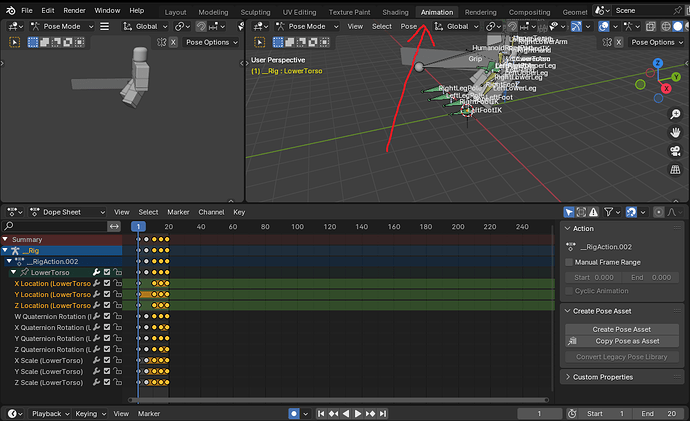
Task: Collapse the LowerTorso channel group
Action: [x=14, y=272]
